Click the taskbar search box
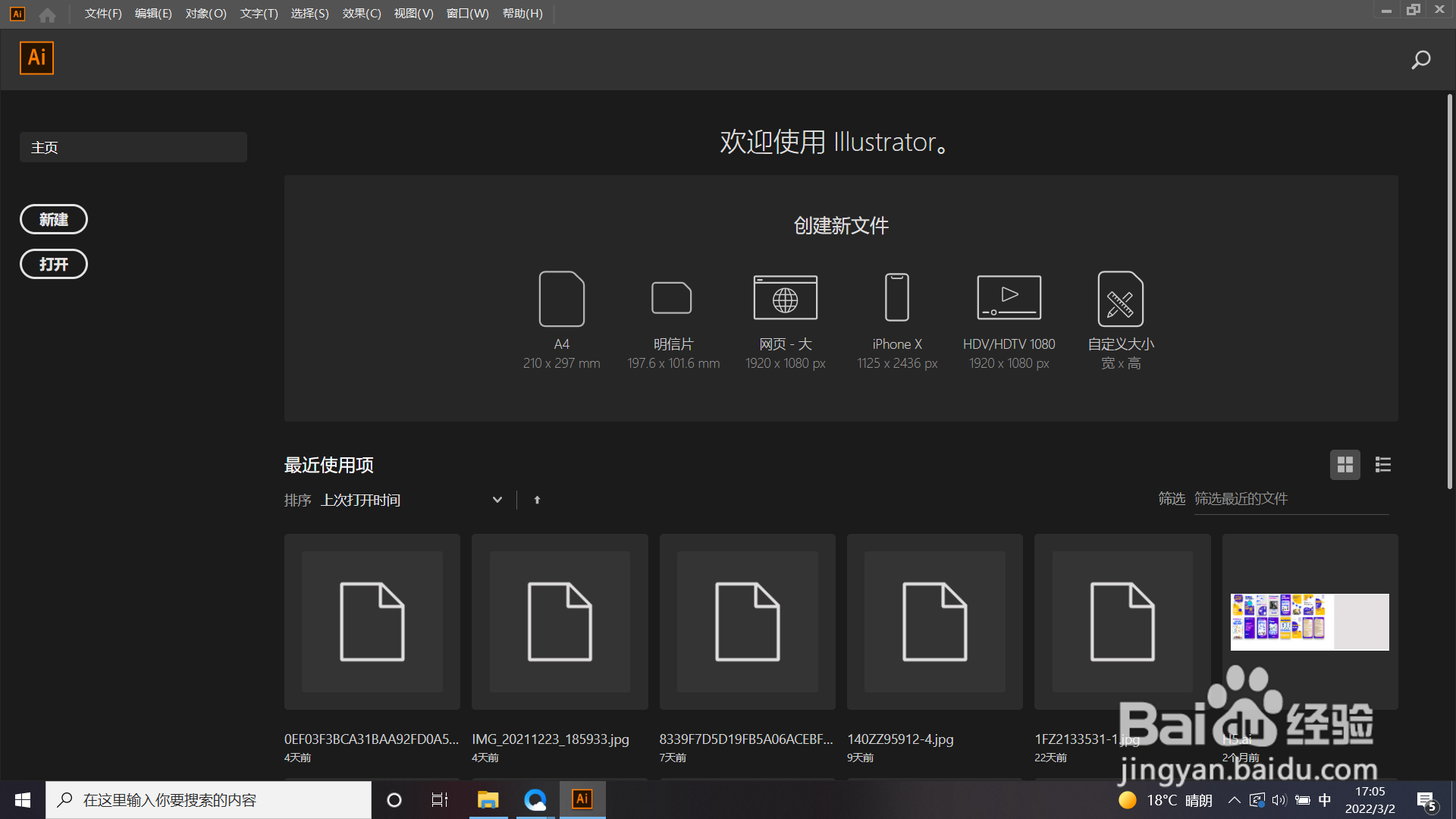 pos(209,800)
